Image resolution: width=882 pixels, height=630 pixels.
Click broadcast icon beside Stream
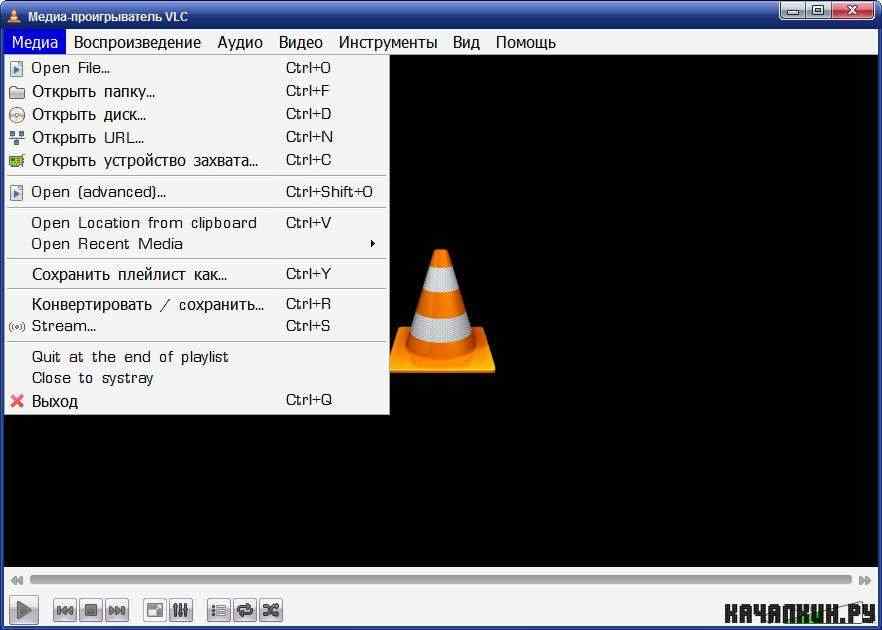pos(17,327)
